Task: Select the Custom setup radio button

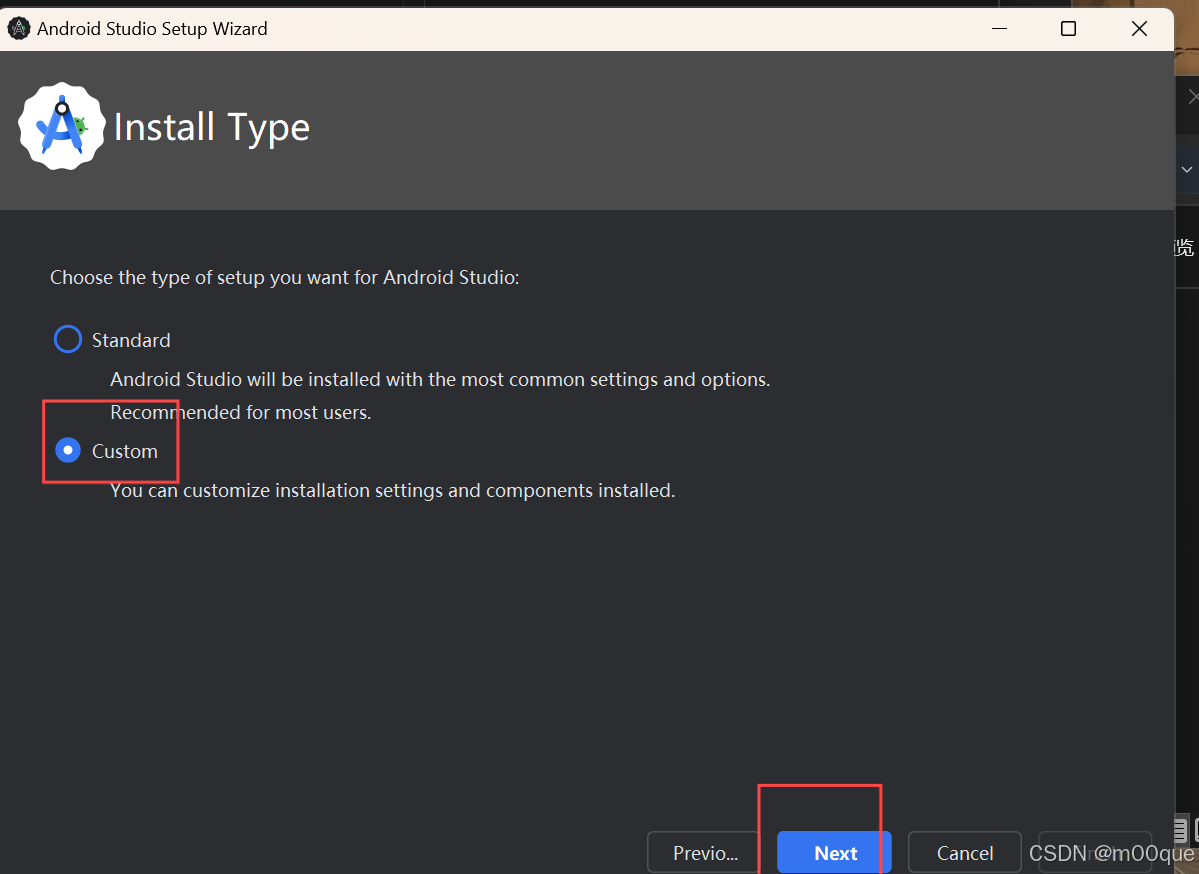Action: 67,450
